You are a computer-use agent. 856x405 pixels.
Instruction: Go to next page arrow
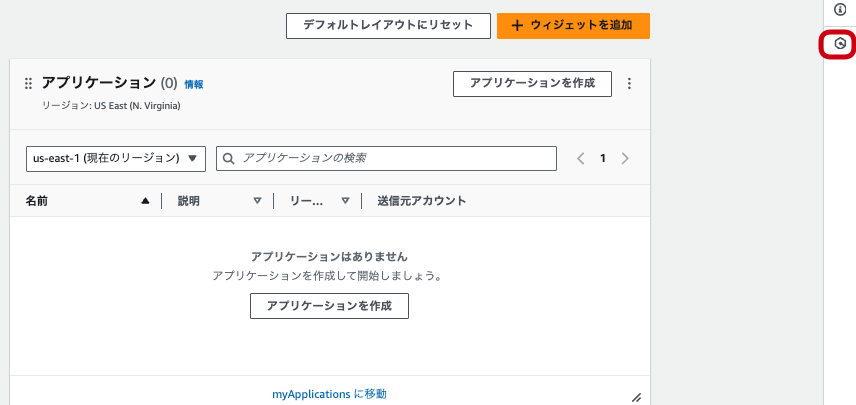(x=625, y=158)
